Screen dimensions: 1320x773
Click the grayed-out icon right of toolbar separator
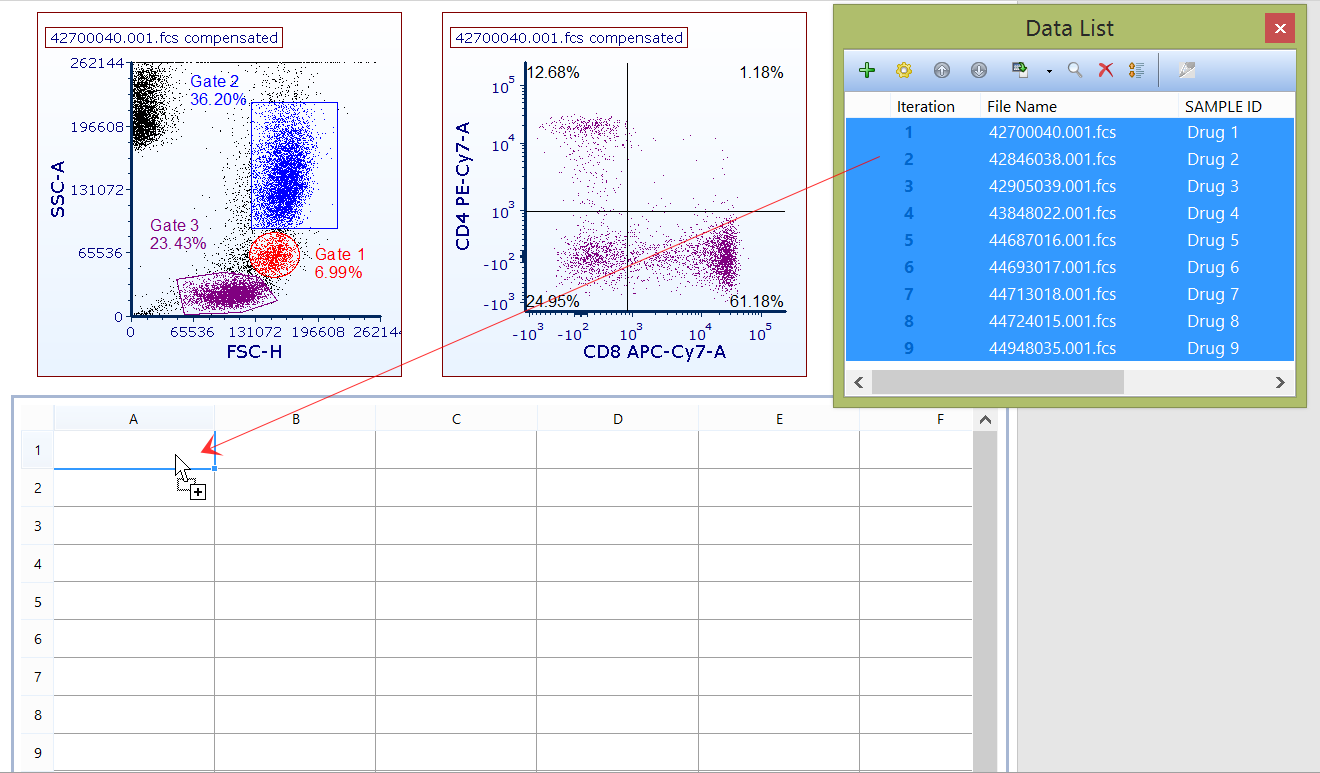[x=1187, y=70]
